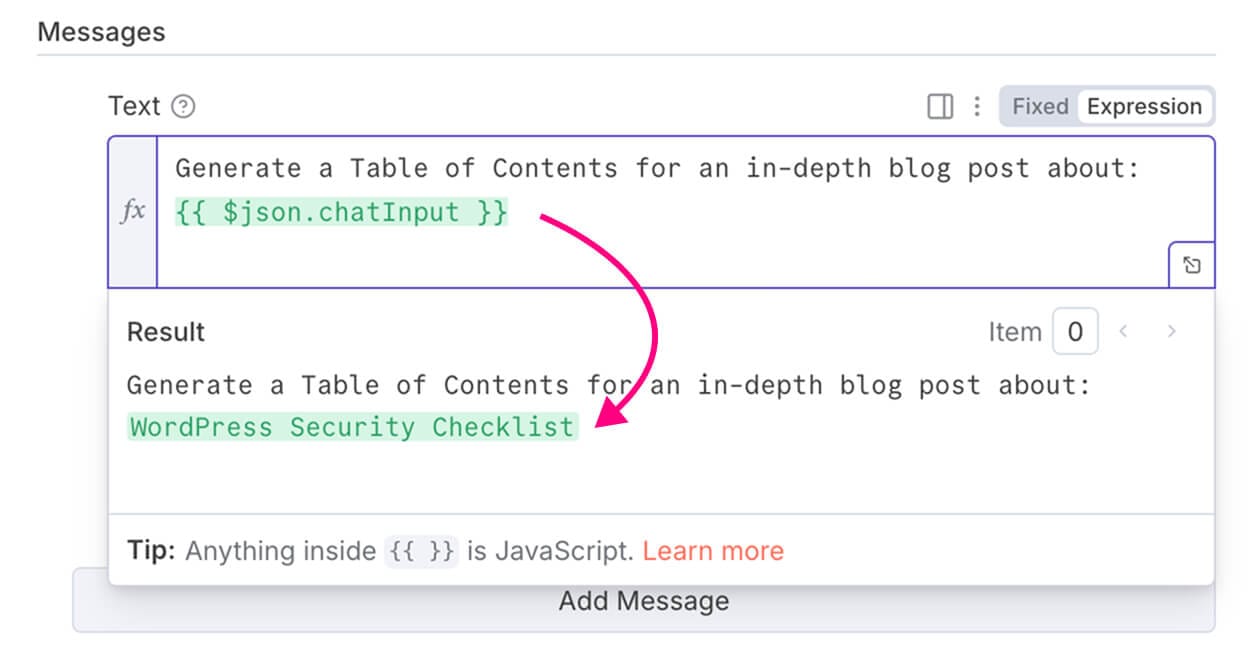Click the $json.chatInput expression token
Viewport: 1248px width, 667px height.
[341, 212]
